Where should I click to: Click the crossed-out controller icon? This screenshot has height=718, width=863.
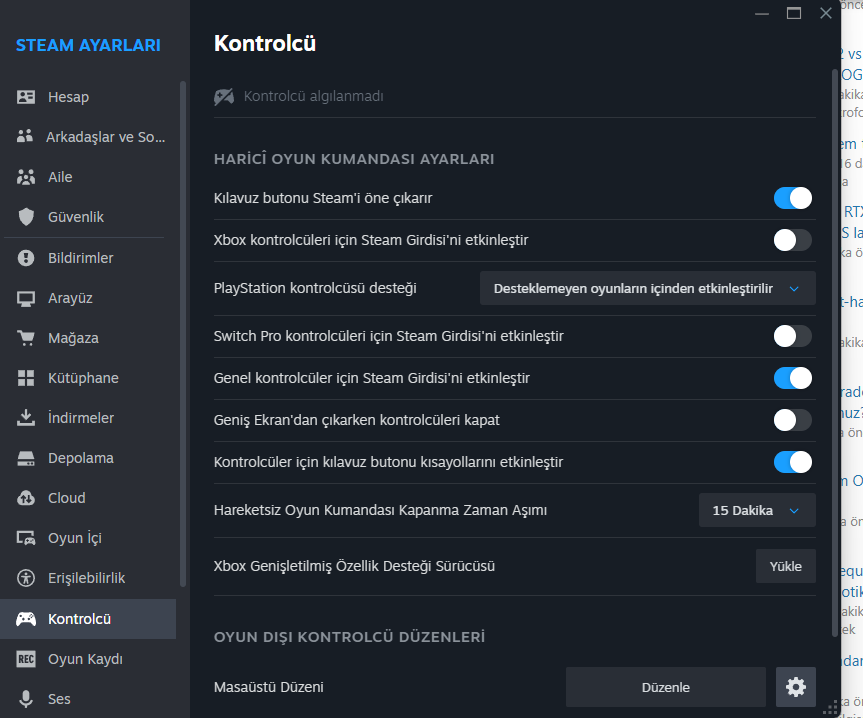[x=224, y=96]
